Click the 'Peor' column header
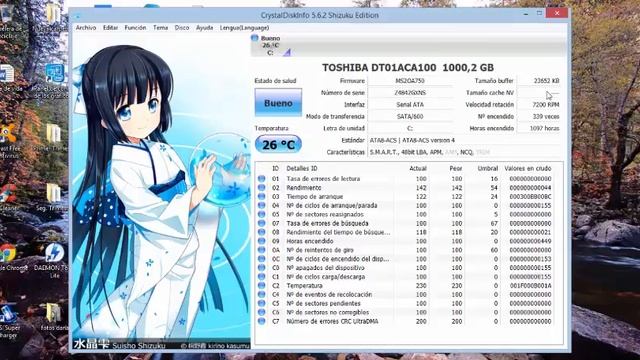 coord(456,168)
